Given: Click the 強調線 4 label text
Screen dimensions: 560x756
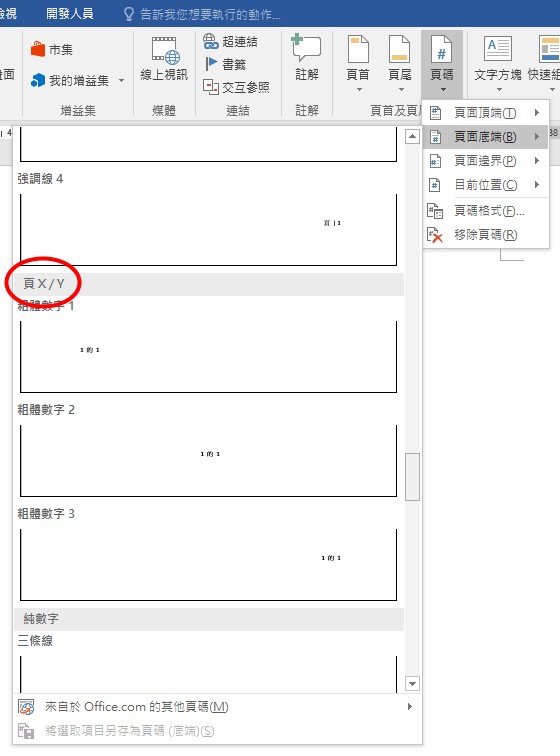Looking at the screenshot, I should click(40, 179).
